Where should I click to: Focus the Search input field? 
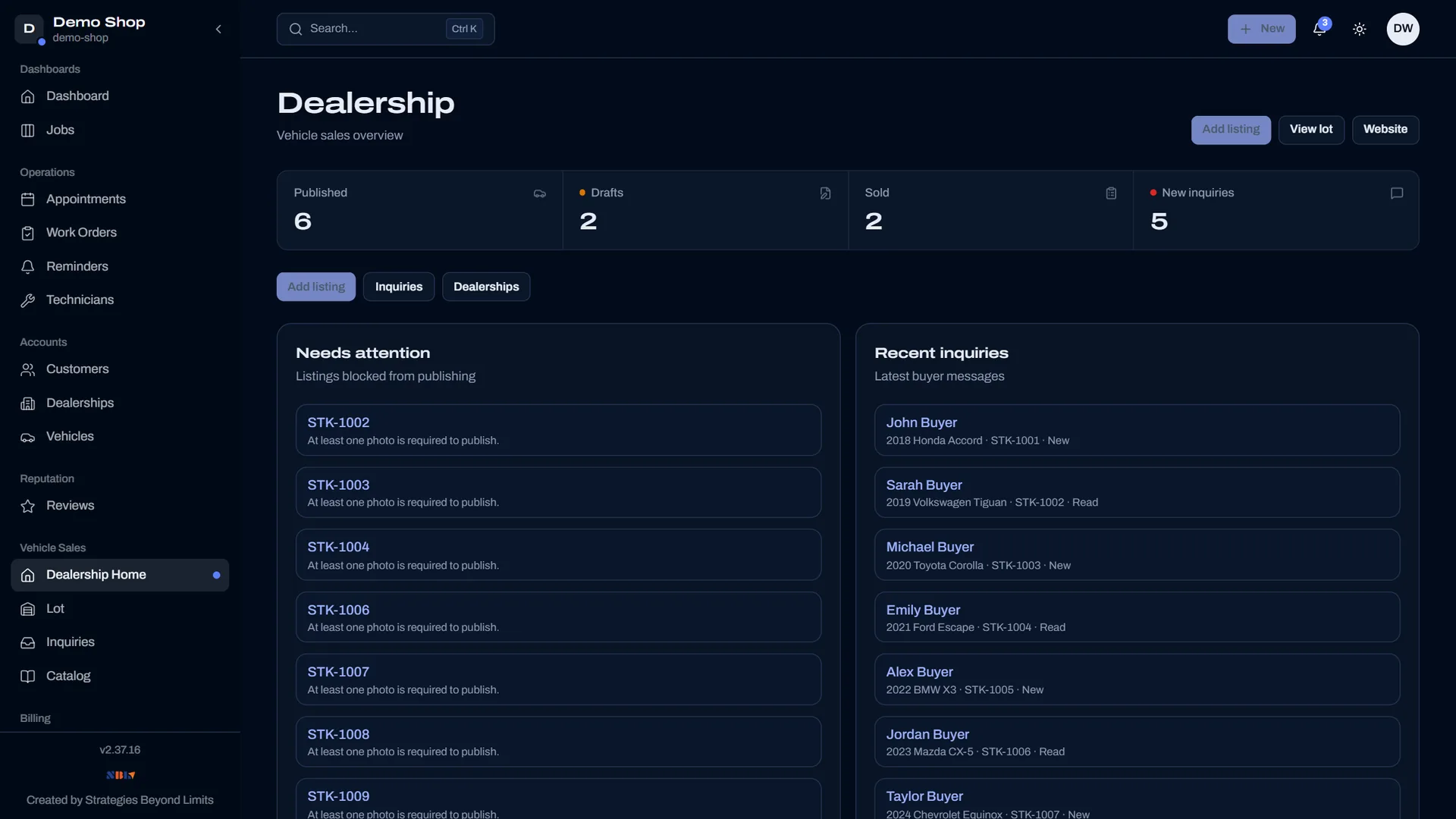385,29
